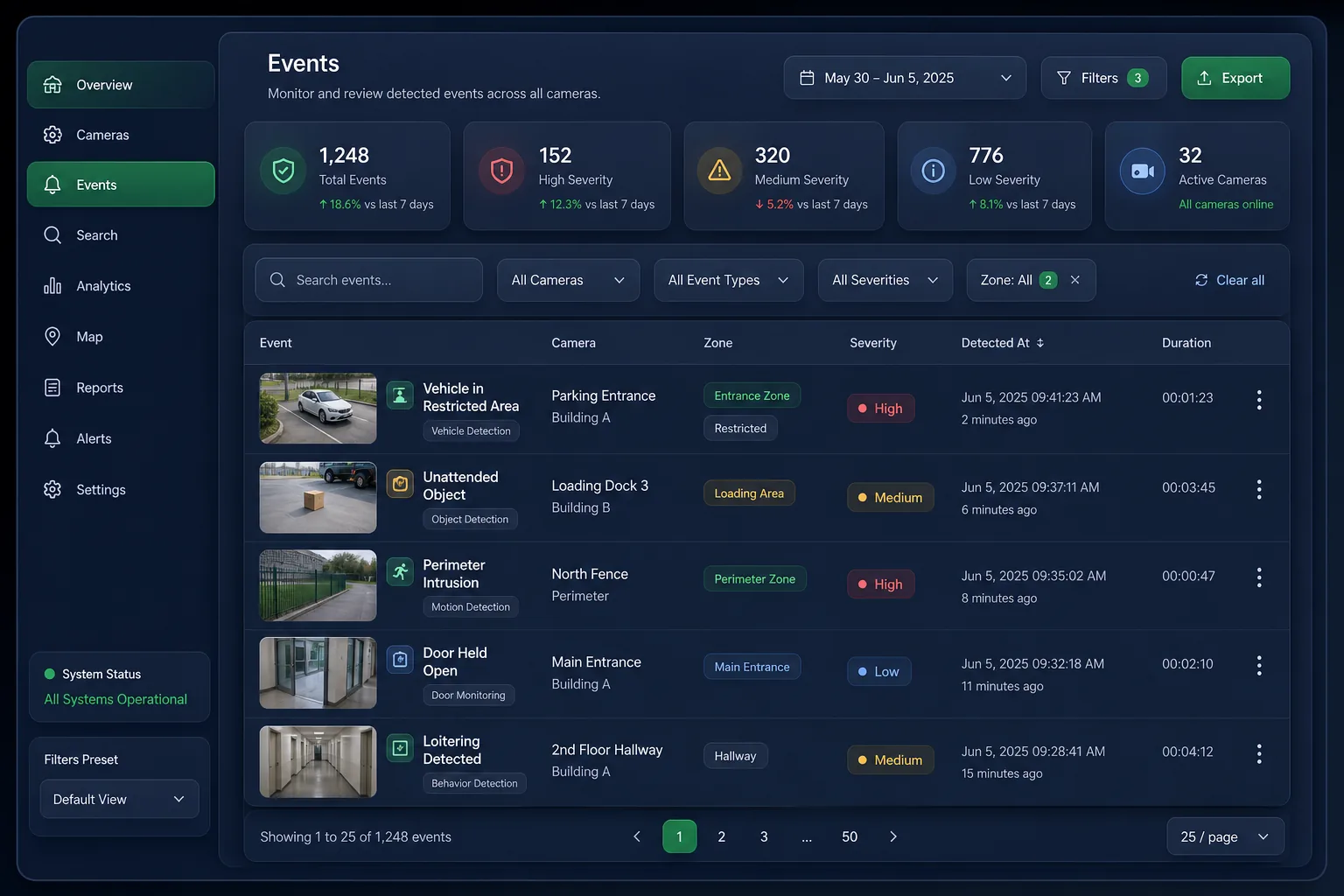
Task: Click the behavior icon beside Loitering Detected
Action: (400, 748)
